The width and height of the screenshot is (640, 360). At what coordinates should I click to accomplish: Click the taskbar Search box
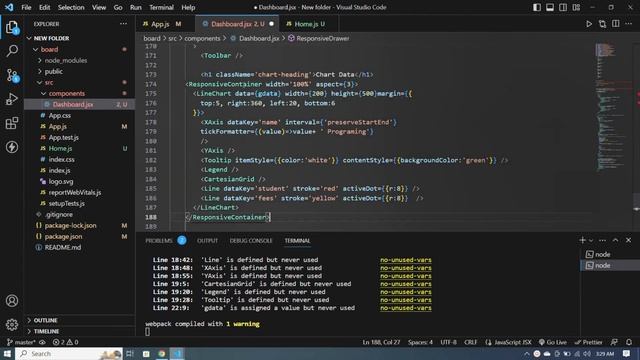[x=69, y=353]
